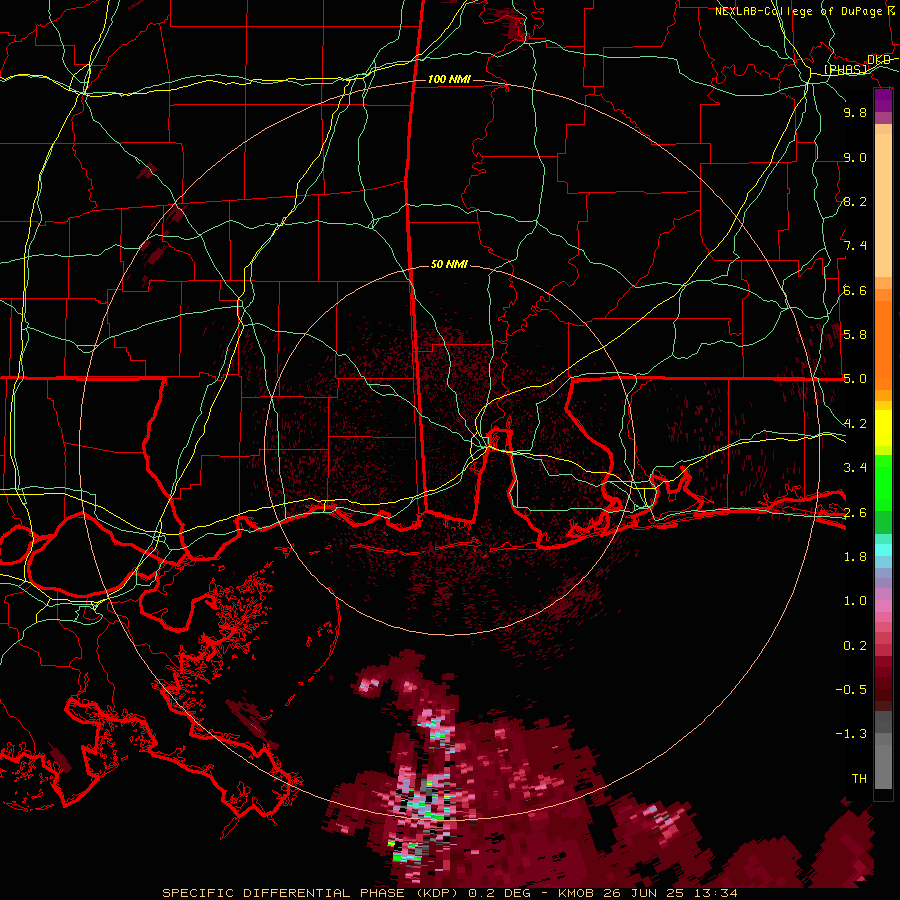
Task: Click the 1.8 scale value
Action: point(855,557)
